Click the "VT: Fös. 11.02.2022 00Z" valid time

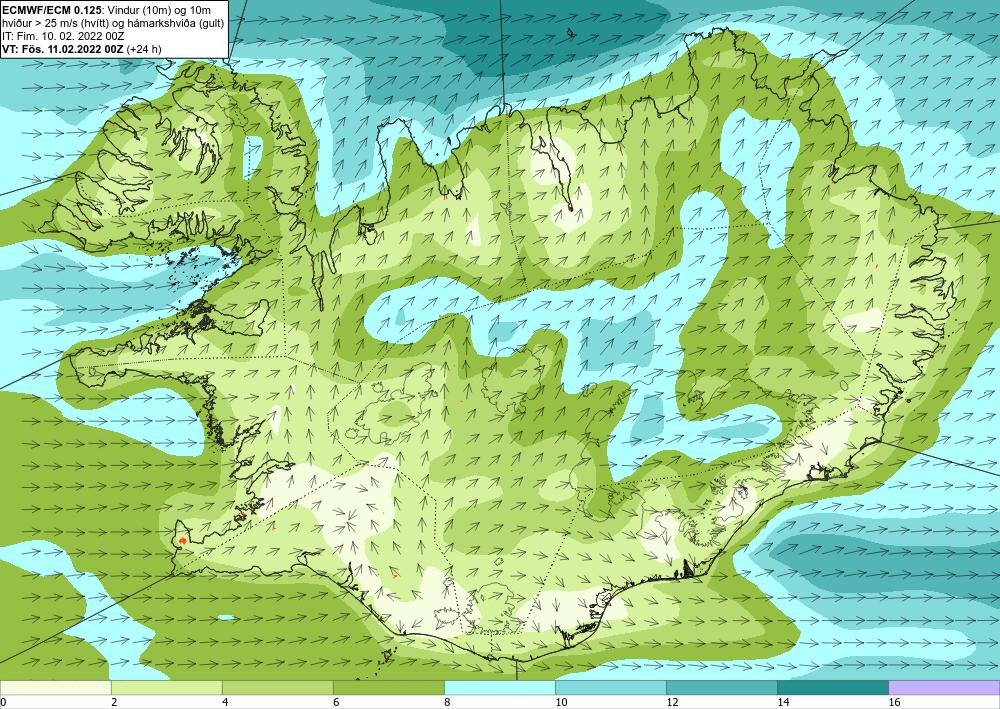coord(63,49)
